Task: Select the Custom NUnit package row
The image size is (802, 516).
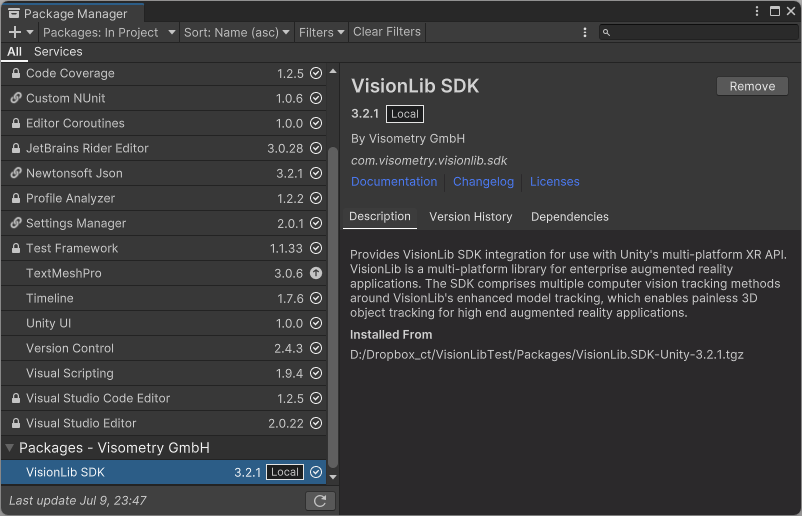Action: [164, 98]
